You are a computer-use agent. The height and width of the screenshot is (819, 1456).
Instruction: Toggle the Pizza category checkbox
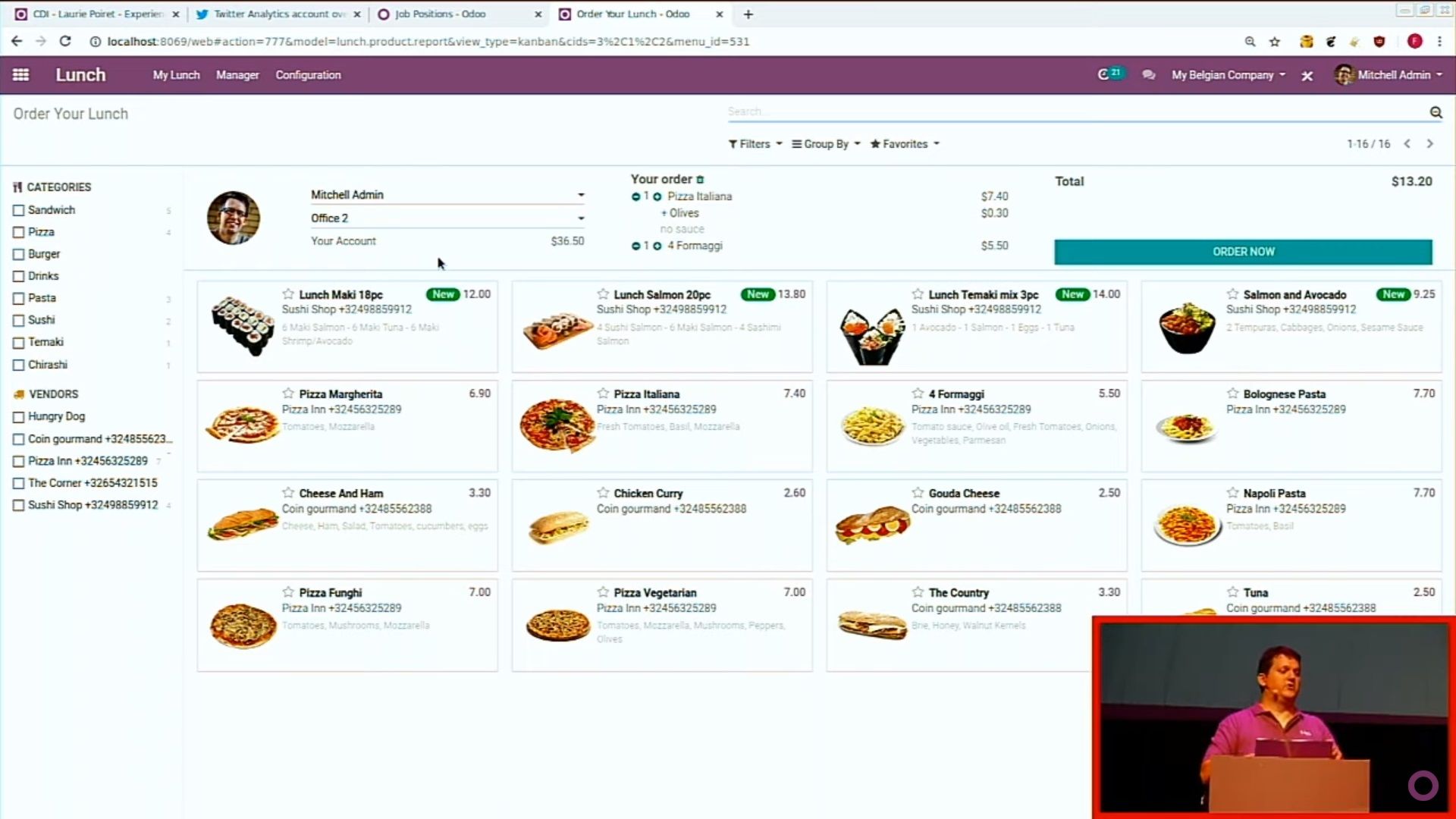click(18, 232)
